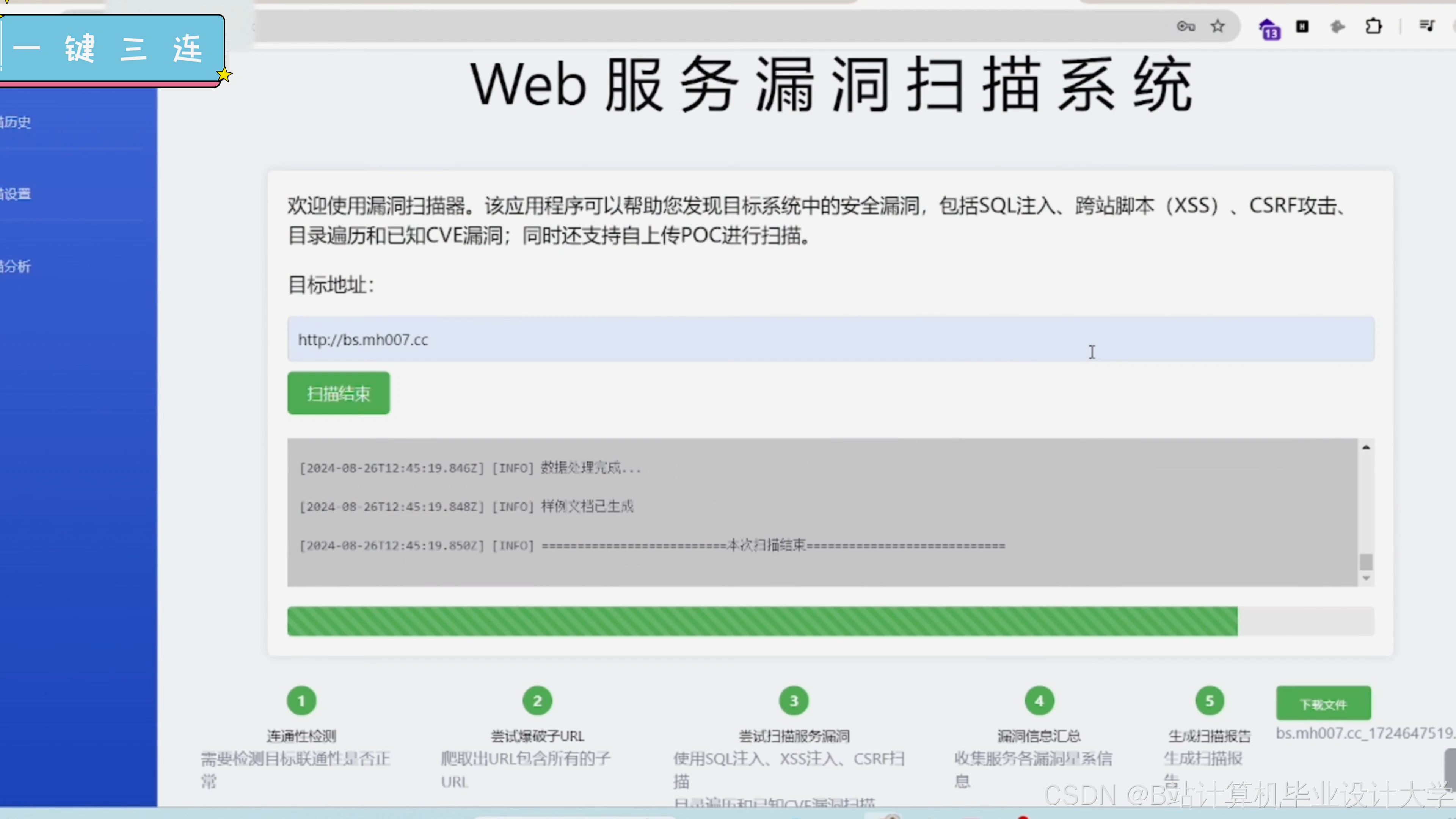Click the log panel scroll up arrow
Screen dimensions: 1456x819
1366,447
